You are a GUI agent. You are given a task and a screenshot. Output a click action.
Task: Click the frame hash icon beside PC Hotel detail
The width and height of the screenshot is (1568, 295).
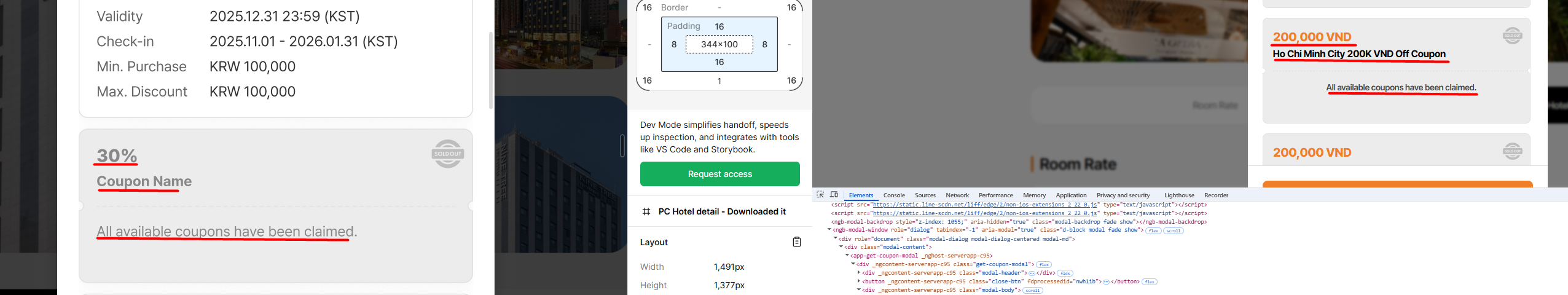coord(646,211)
